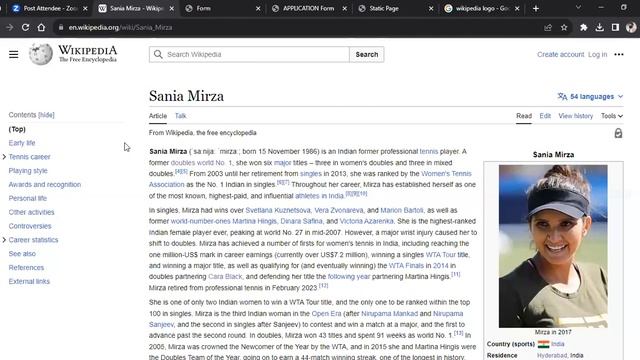The height and width of the screenshot is (360, 640).
Task: Jump to References in contents
Action: 26,267
